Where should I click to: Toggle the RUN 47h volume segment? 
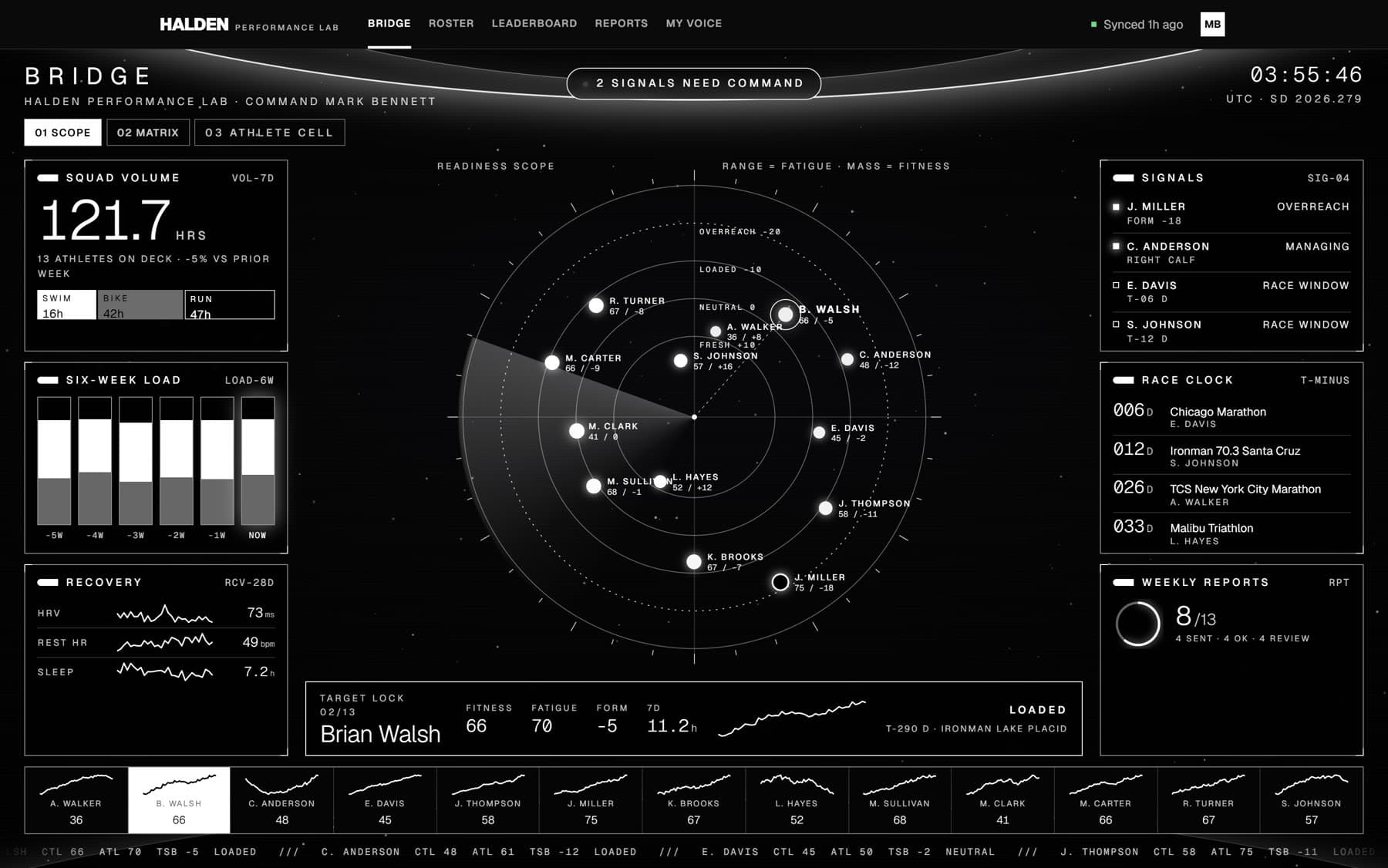pyautogui.click(x=230, y=304)
